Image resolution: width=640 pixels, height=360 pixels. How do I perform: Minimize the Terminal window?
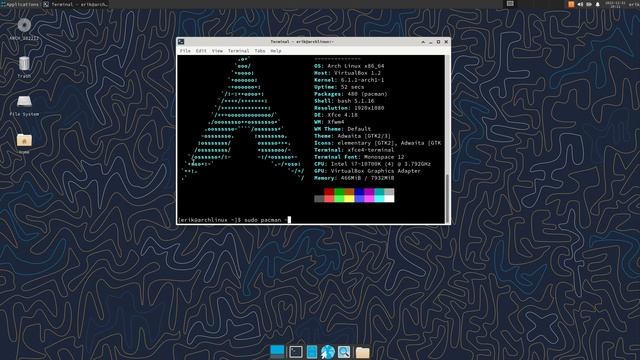(x=431, y=42)
